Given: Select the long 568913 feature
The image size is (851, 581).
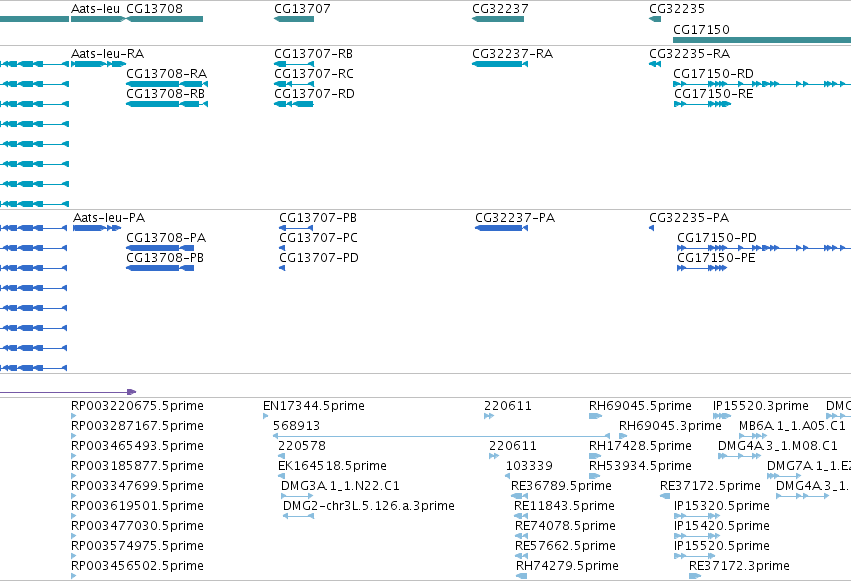Looking at the screenshot, I should [x=441, y=436].
